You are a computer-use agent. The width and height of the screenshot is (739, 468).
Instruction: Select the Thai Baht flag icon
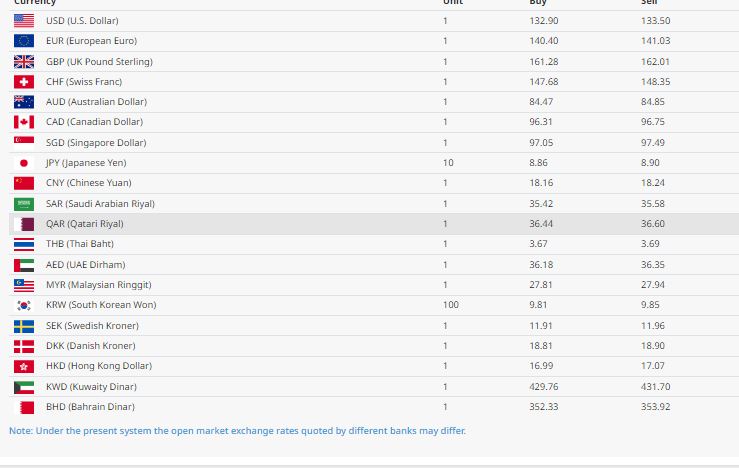click(24, 244)
